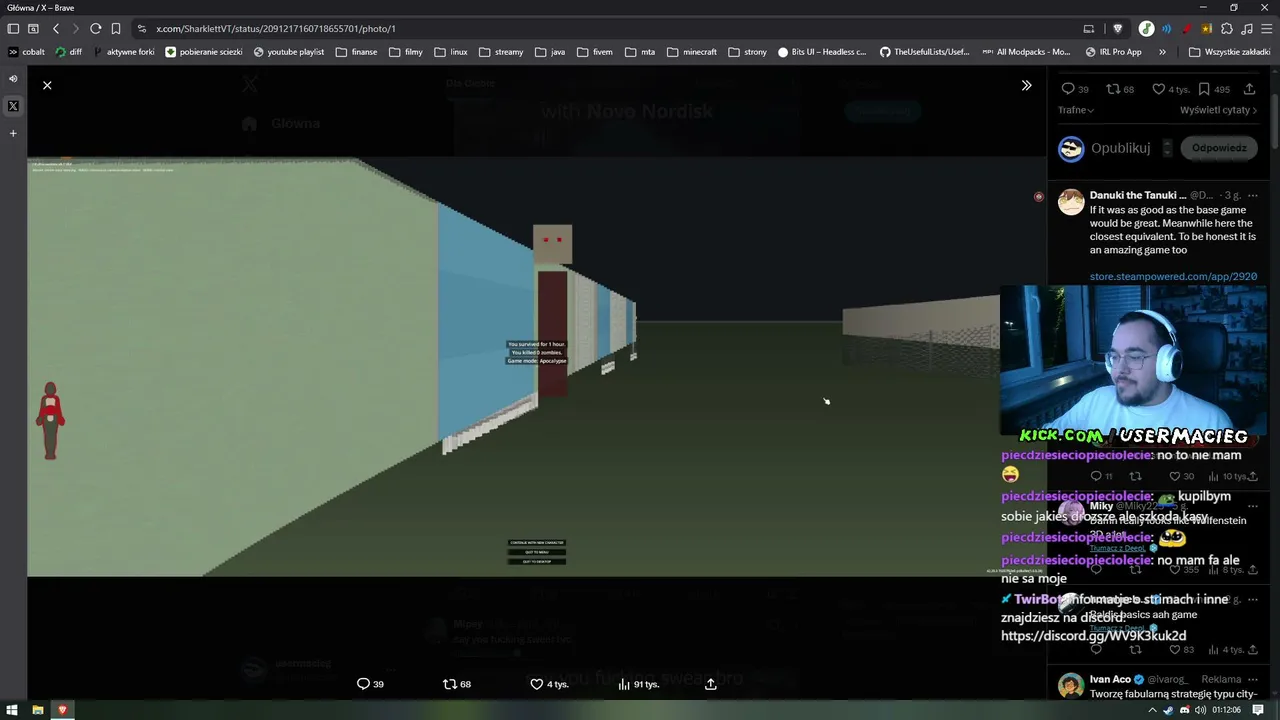This screenshot has height=720, width=1280.
Task: Open the cobalt bookmark
Action: coord(27,52)
